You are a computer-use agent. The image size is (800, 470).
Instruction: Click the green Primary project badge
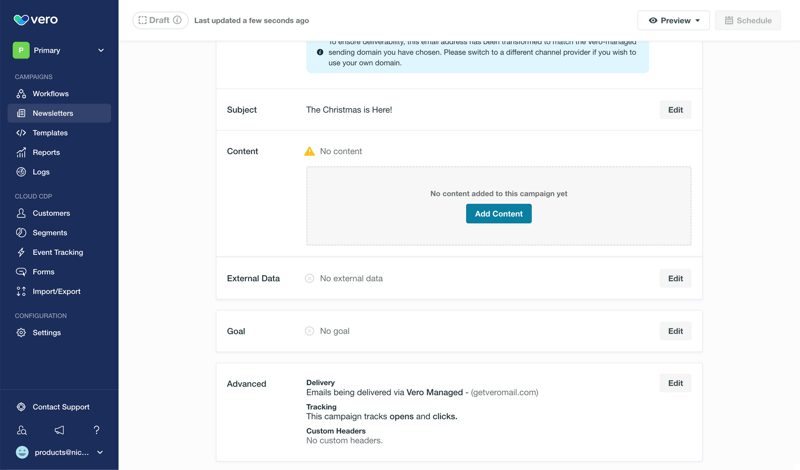tap(21, 50)
